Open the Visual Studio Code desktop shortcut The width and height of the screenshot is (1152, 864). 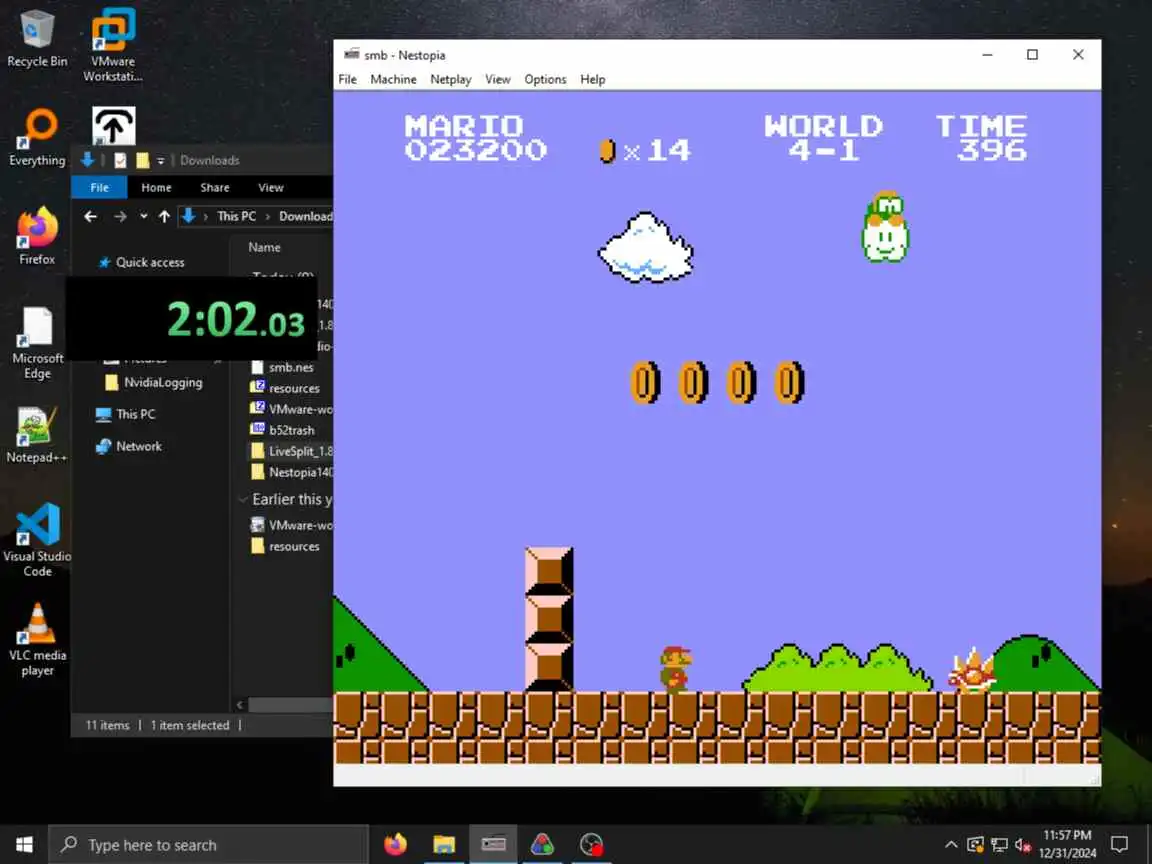37,540
